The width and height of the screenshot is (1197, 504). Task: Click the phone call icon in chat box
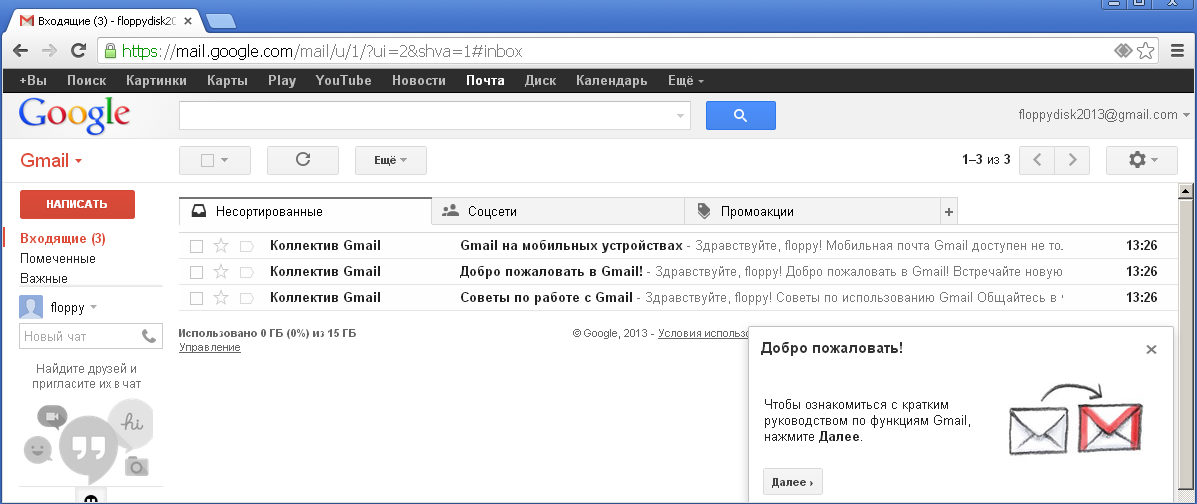[x=148, y=336]
